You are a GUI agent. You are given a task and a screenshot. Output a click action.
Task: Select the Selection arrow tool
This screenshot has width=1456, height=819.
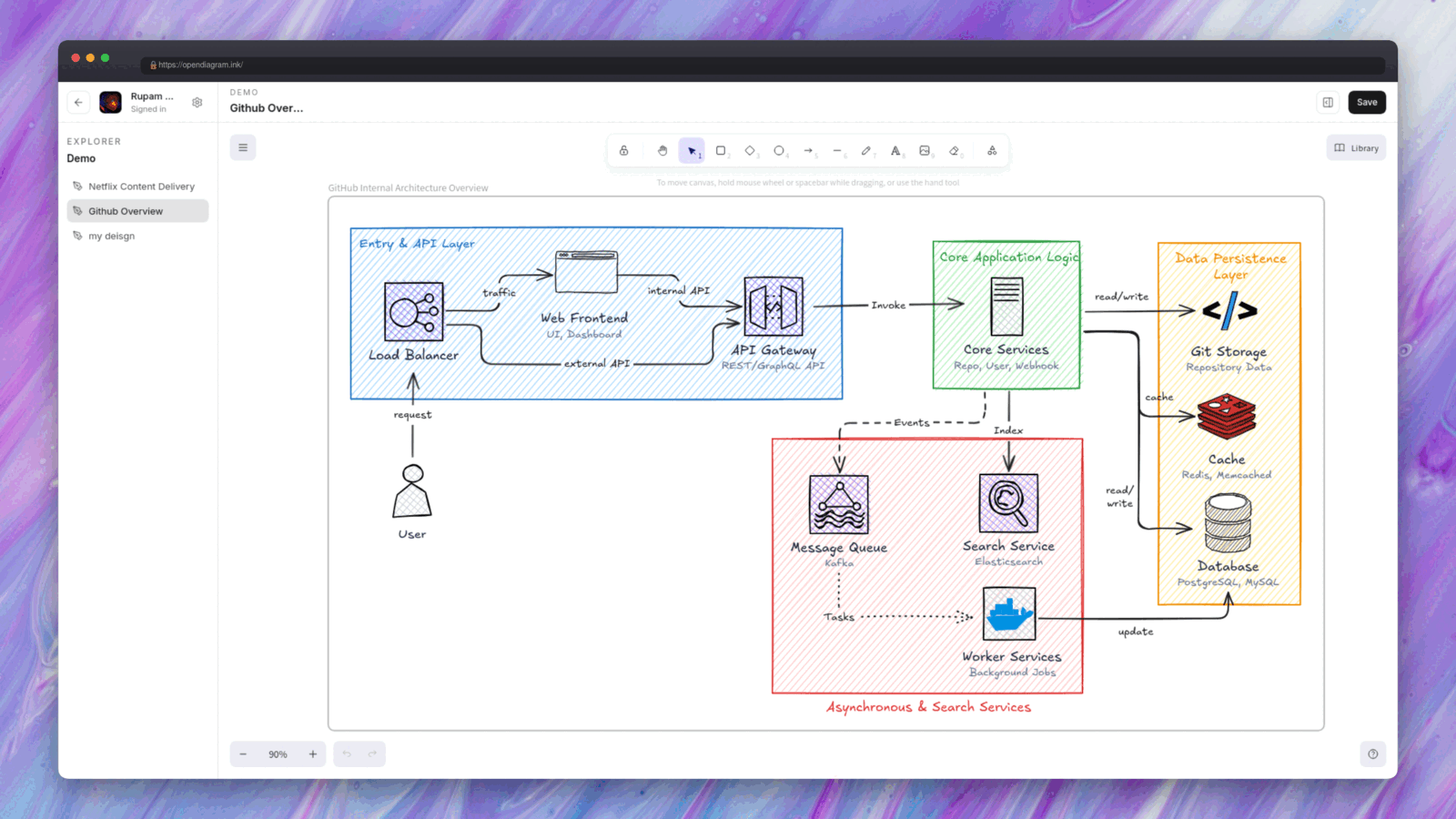692,151
